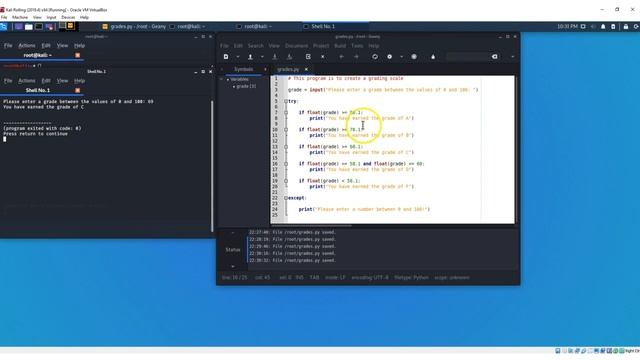
Task: Toggle fold marker on the try line
Action: (286, 101)
